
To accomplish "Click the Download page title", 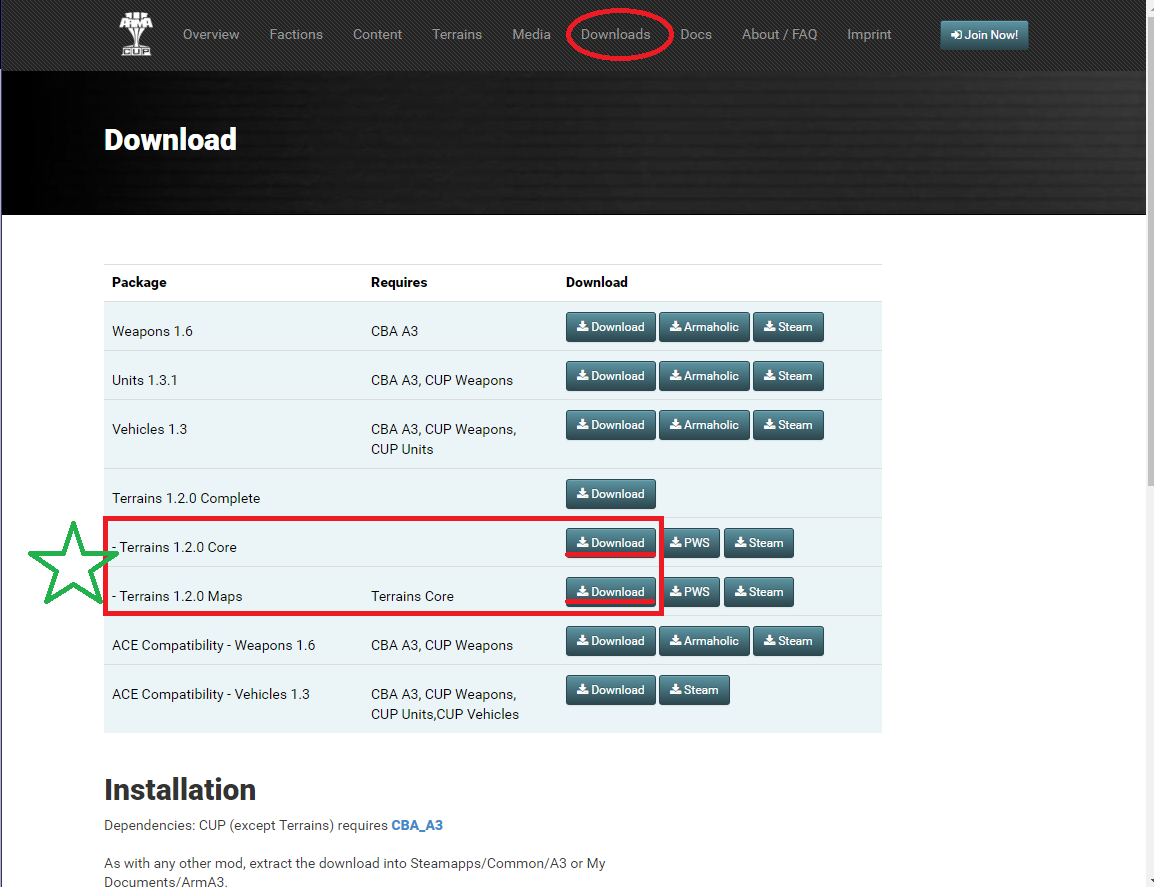I will [x=171, y=140].
